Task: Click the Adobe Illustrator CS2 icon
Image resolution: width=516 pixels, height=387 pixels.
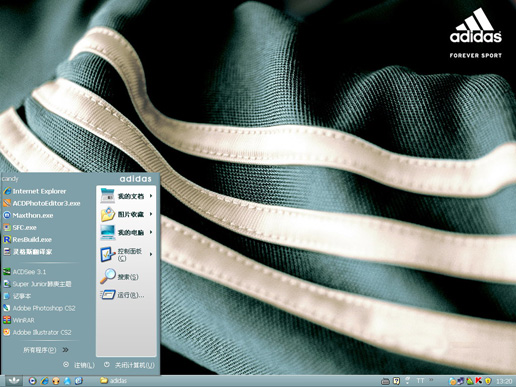Action: coord(7,332)
